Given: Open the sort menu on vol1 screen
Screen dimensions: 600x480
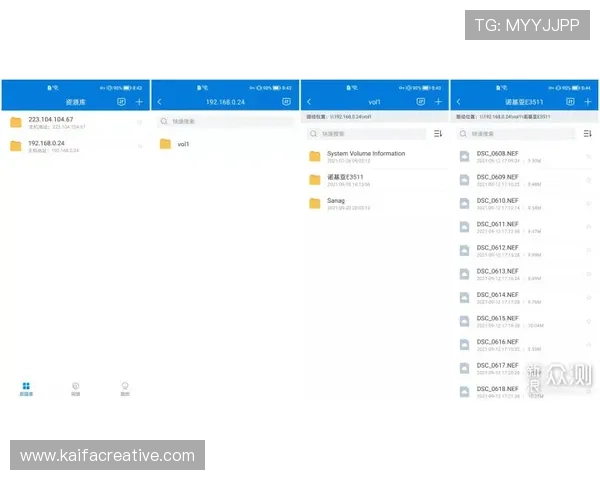Looking at the screenshot, I should pyautogui.click(x=438, y=134).
